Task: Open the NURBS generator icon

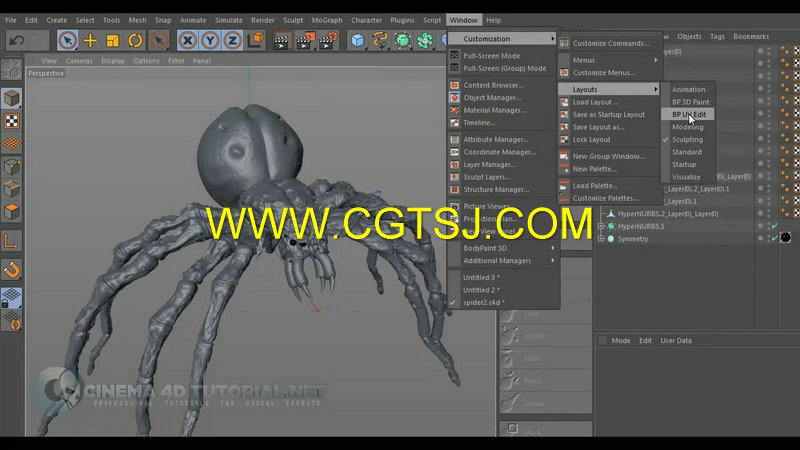Action: 403,40
